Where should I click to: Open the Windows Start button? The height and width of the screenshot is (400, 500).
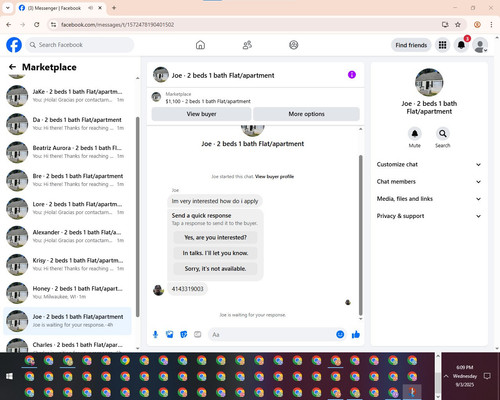(9, 376)
